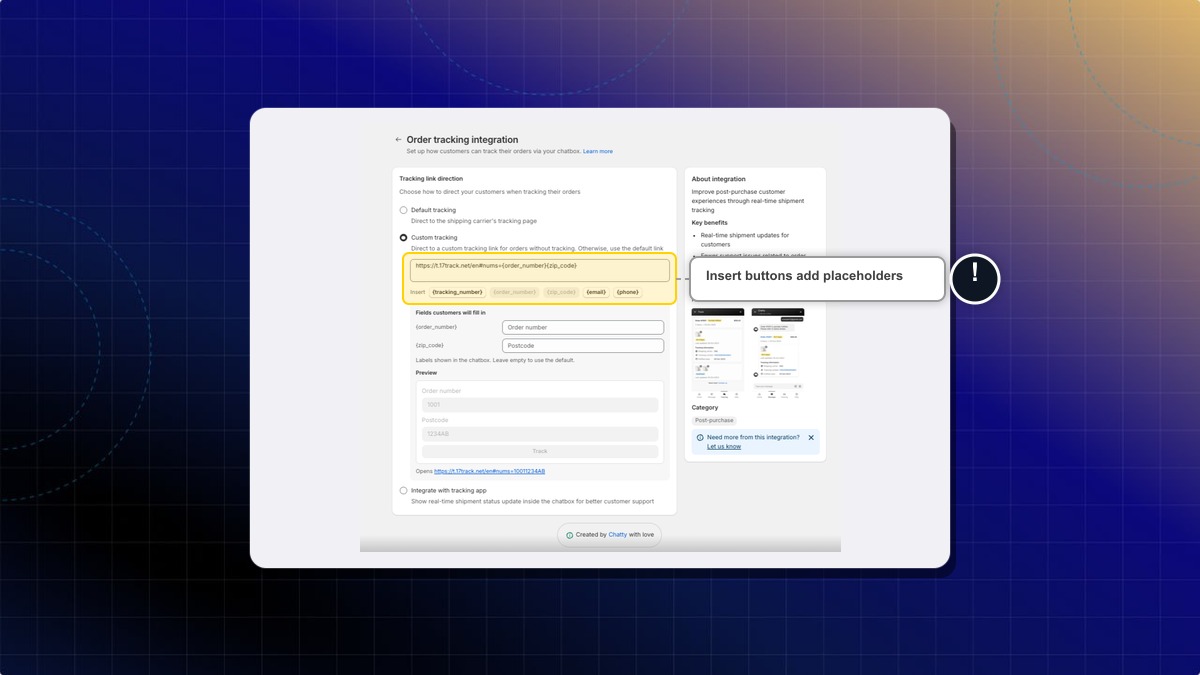Select the Default tracking radio option
The width and height of the screenshot is (1200, 675).
coord(404,210)
